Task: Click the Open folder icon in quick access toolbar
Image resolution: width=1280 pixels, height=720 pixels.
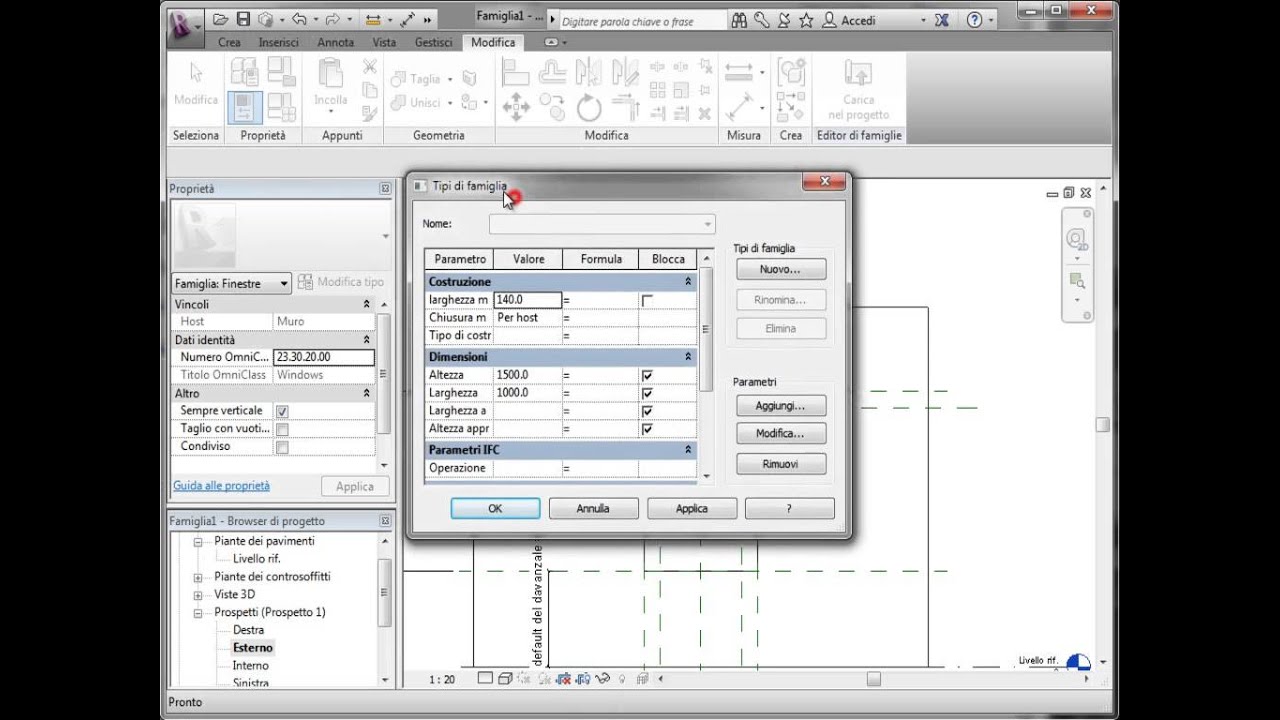Action: pos(220,19)
